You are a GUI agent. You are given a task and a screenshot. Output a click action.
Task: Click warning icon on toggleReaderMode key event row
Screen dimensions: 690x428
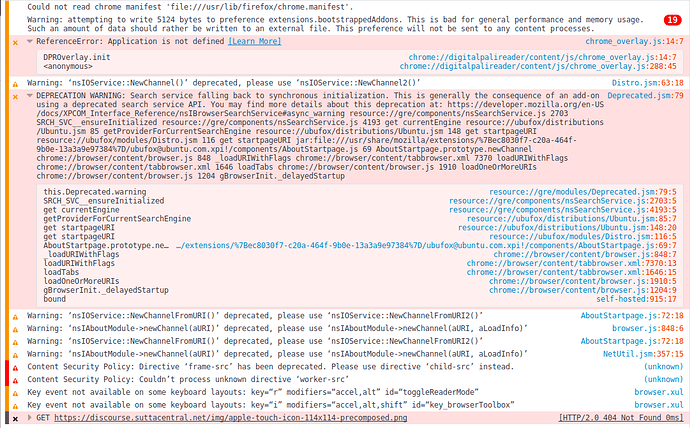15,393
